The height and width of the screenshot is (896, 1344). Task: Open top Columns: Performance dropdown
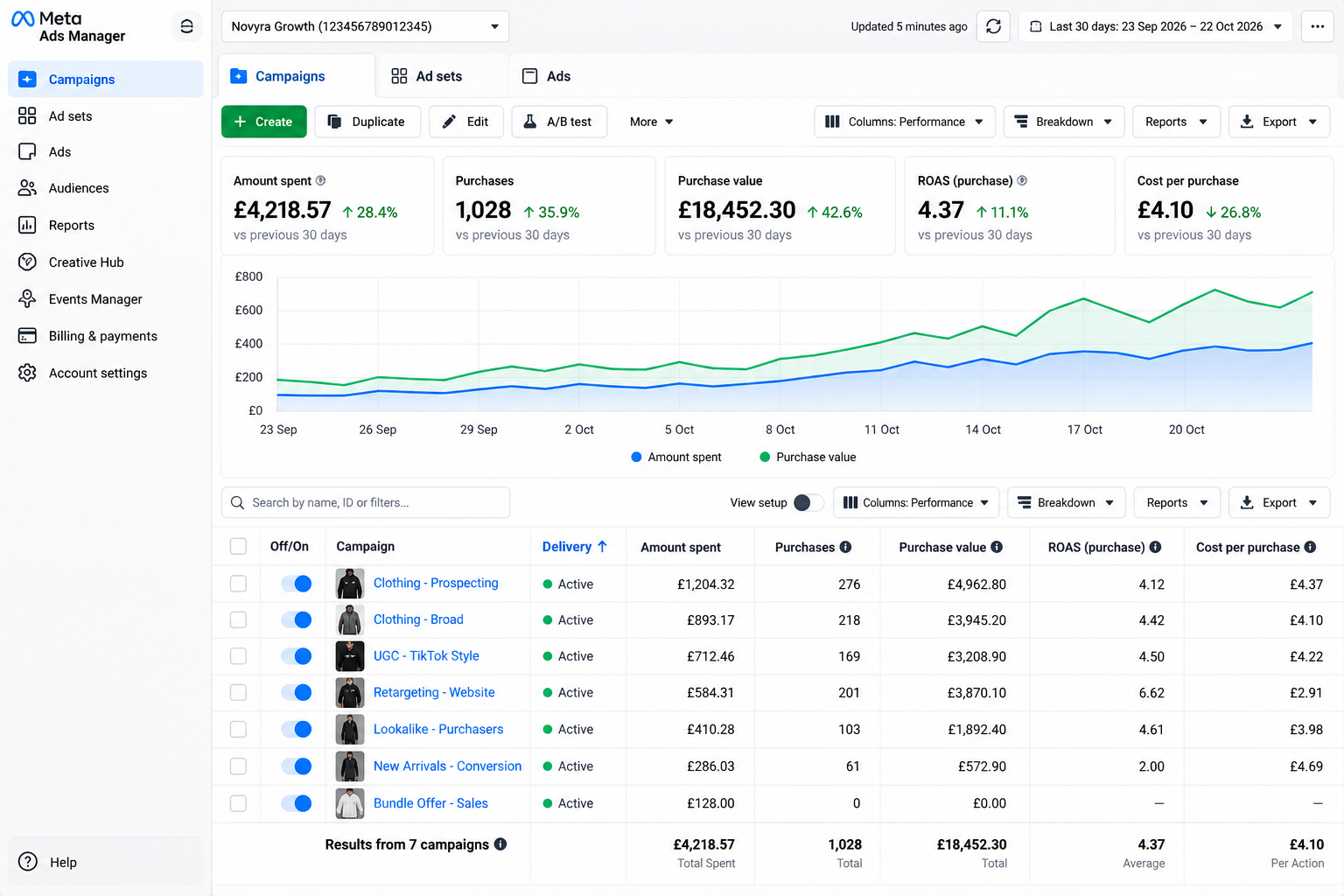(x=905, y=122)
